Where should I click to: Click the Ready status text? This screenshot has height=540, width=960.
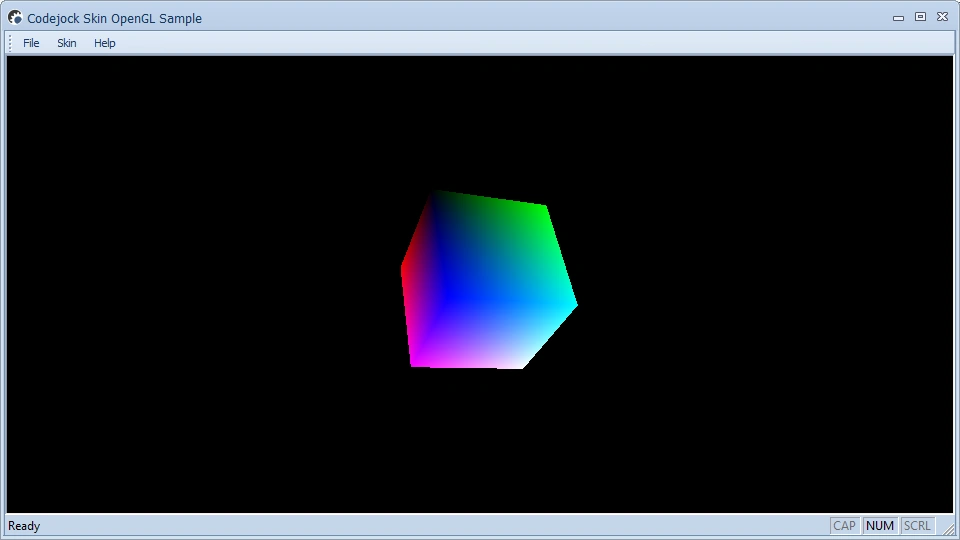[x=24, y=526]
